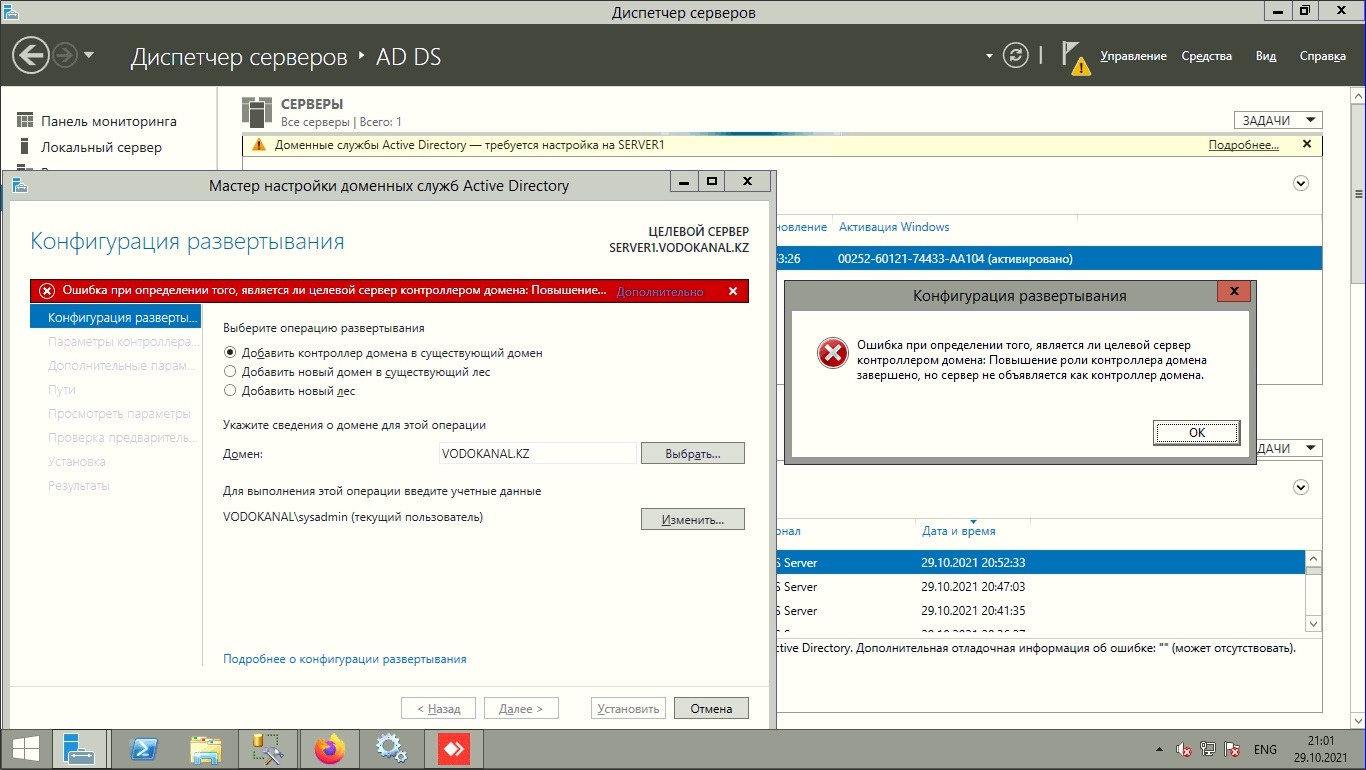Open the Средства menu
The width and height of the screenshot is (1366, 770).
click(1206, 56)
